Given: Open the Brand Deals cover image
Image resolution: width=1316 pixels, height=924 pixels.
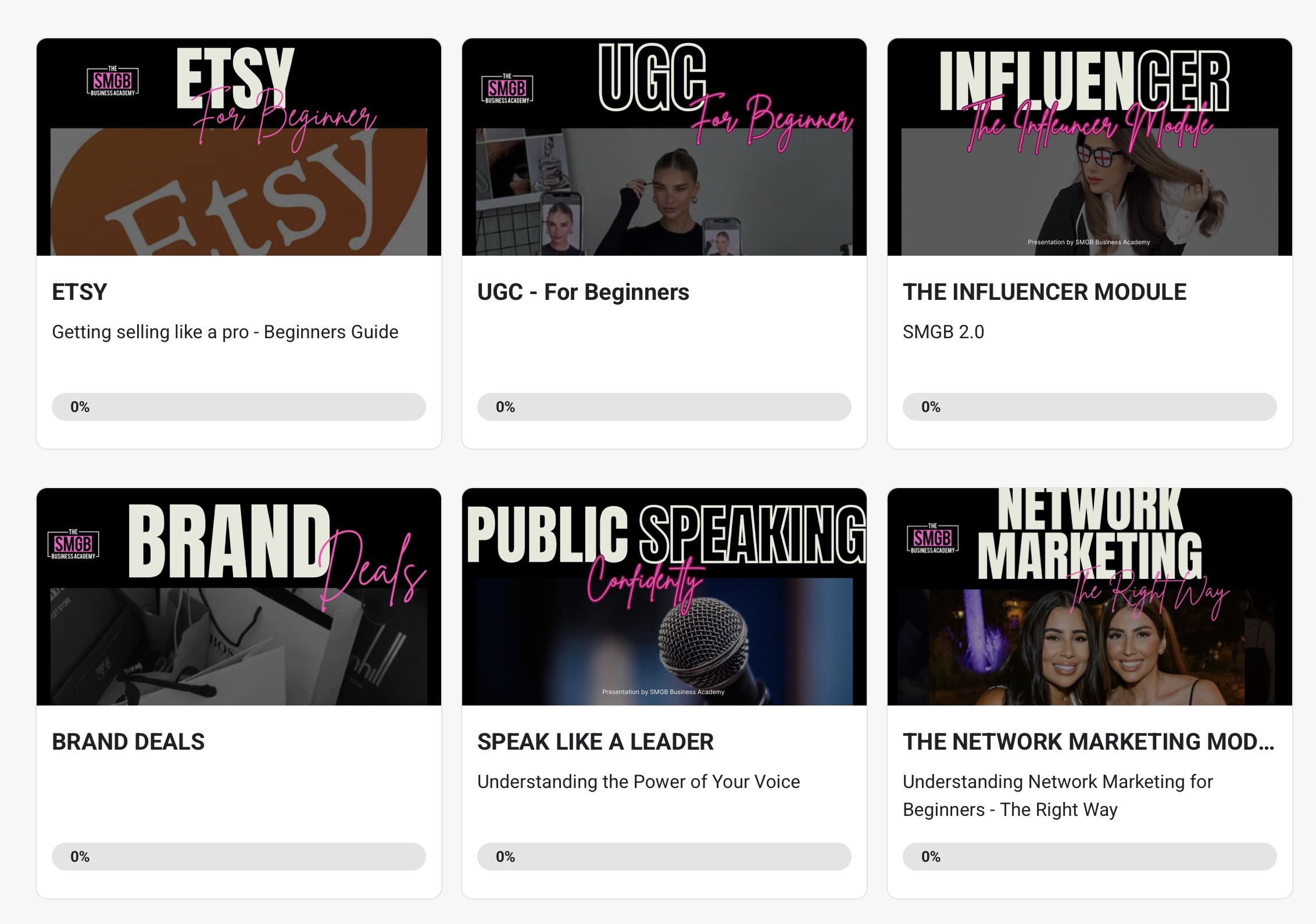Looking at the screenshot, I should (x=239, y=597).
